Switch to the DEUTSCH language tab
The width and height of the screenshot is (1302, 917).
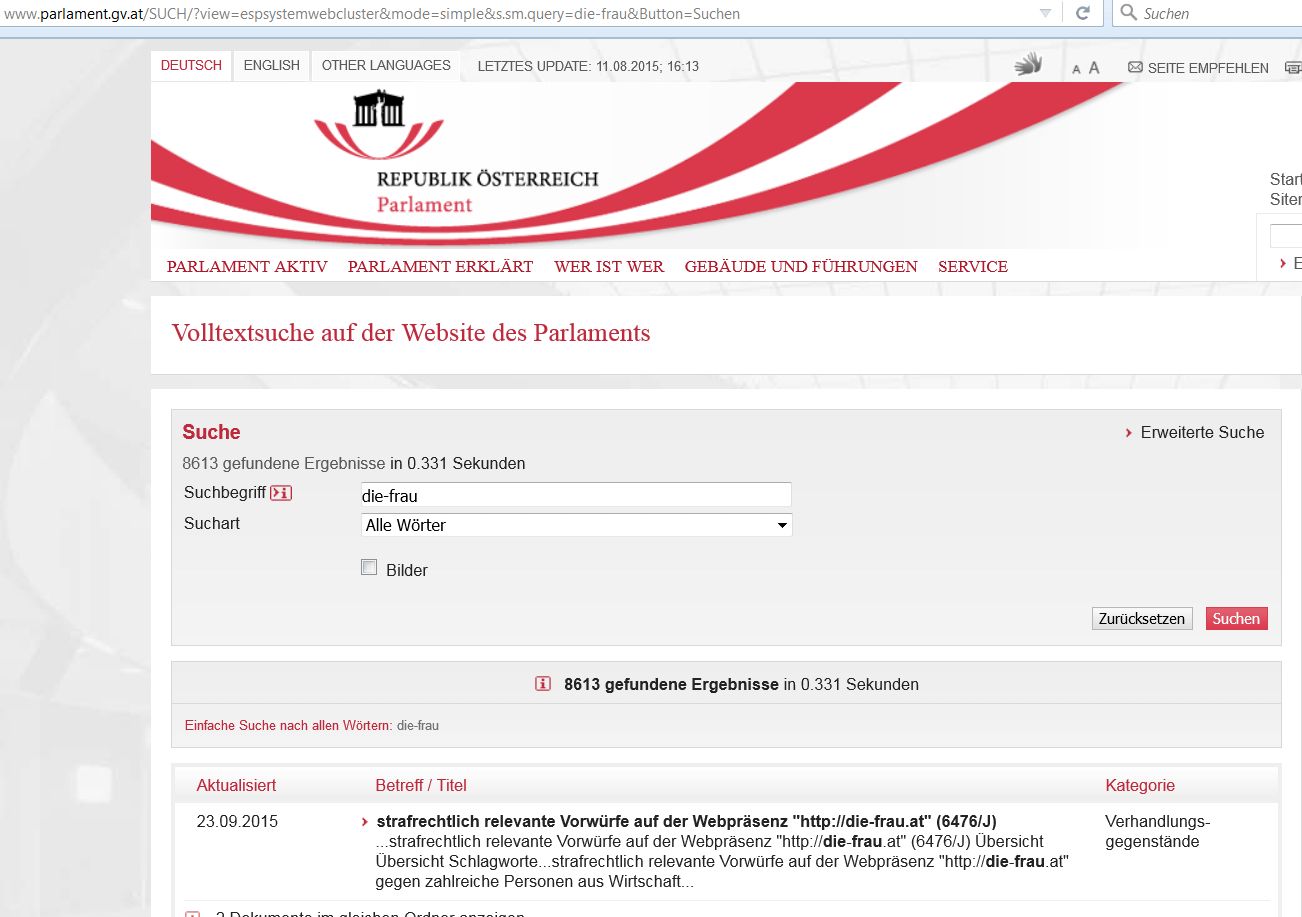click(x=191, y=65)
